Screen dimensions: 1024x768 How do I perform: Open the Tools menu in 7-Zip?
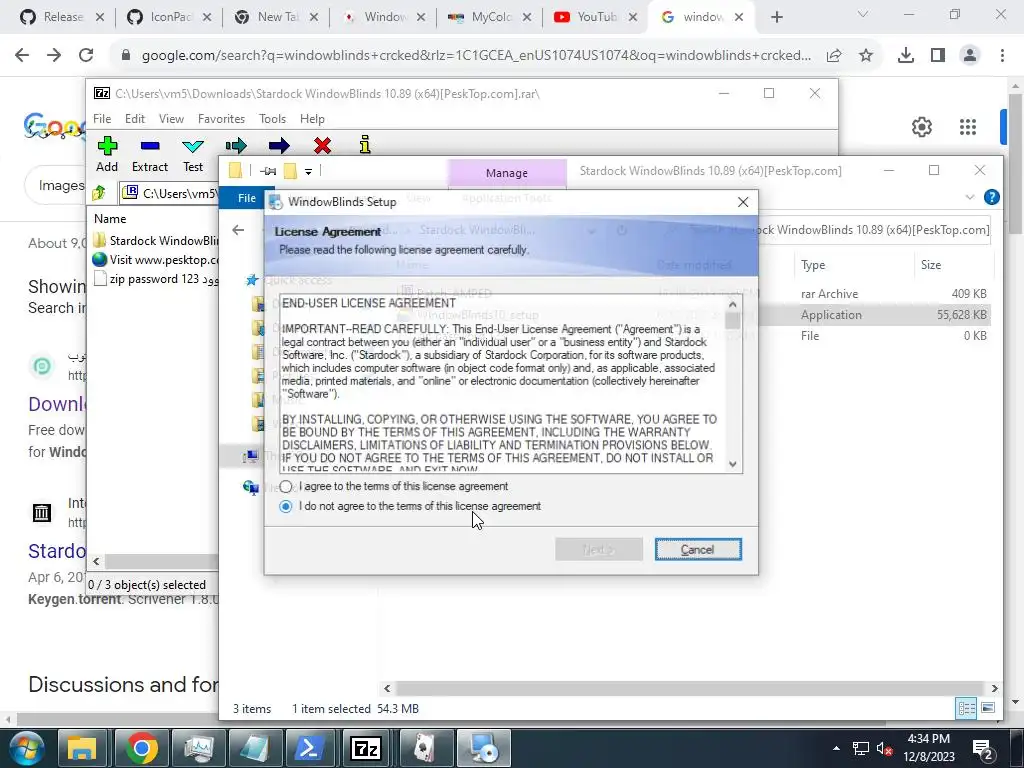(x=272, y=119)
